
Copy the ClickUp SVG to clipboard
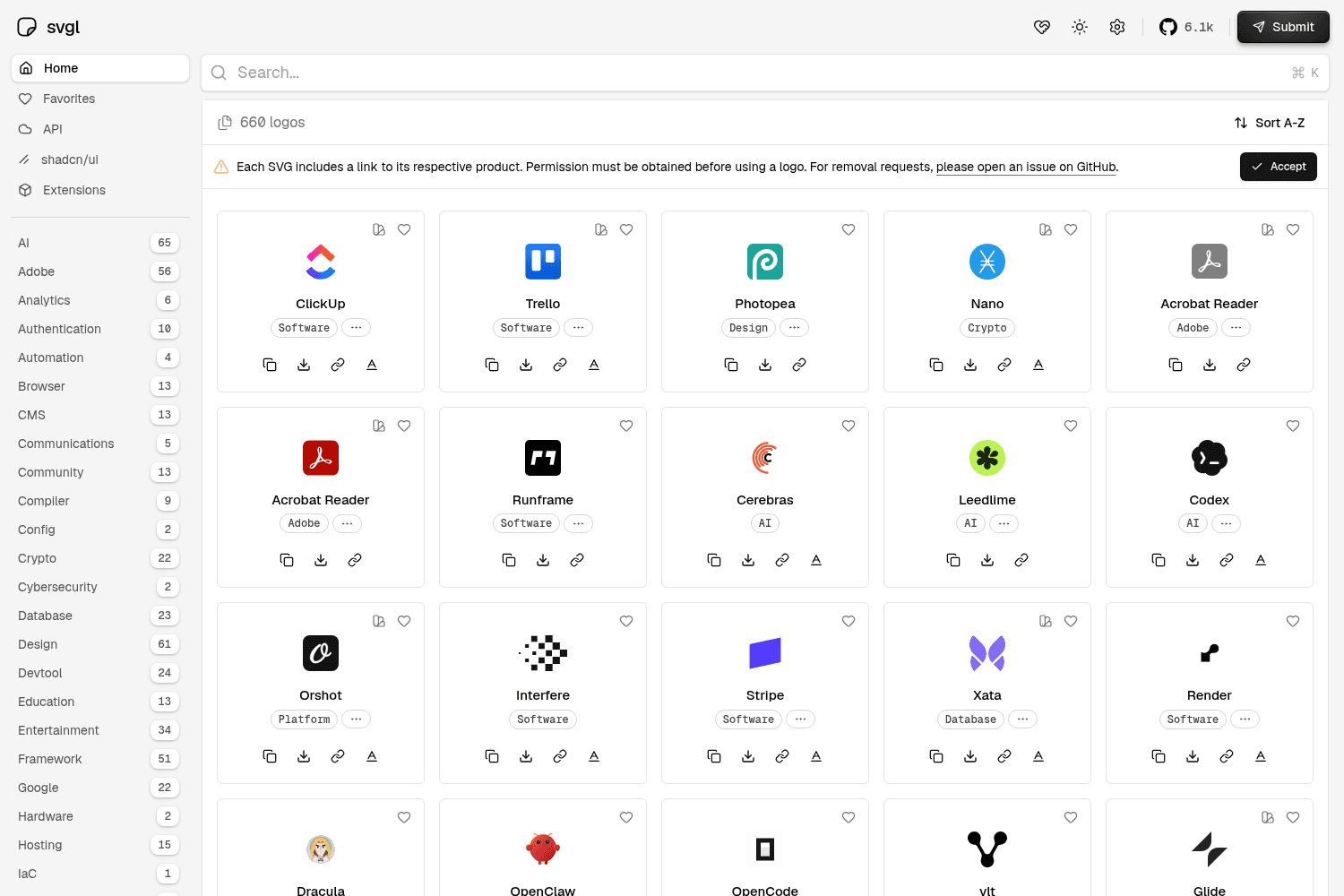coord(270,365)
